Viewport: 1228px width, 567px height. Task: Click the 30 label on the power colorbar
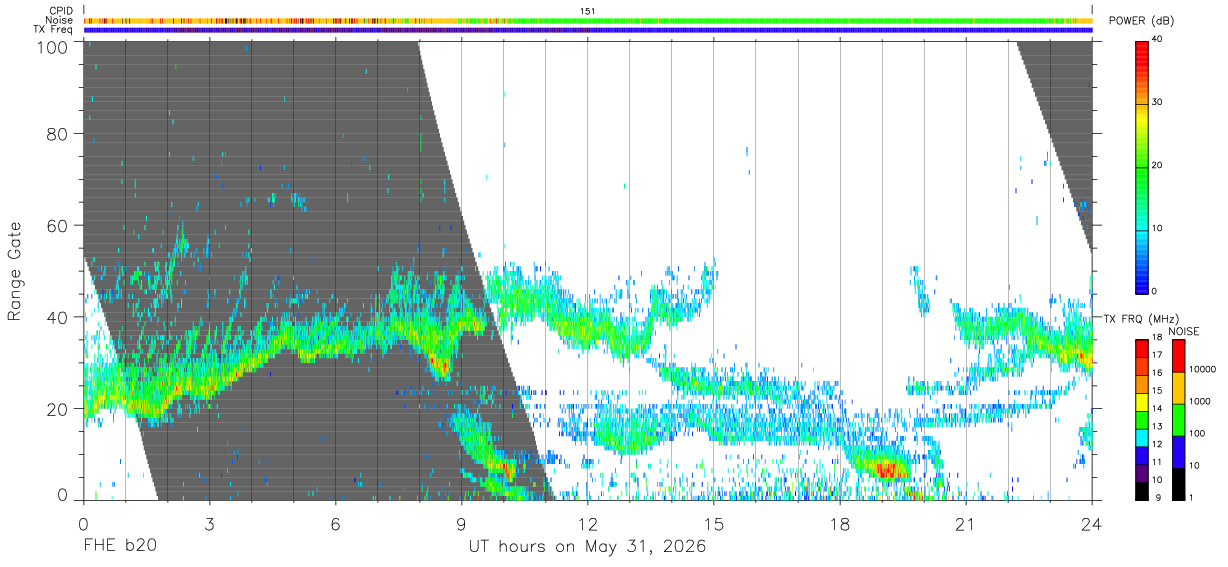(x=1159, y=103)
